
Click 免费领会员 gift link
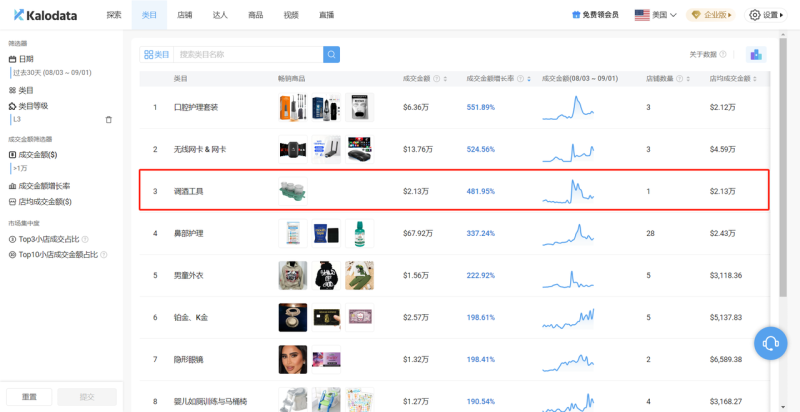coord(595,15)
